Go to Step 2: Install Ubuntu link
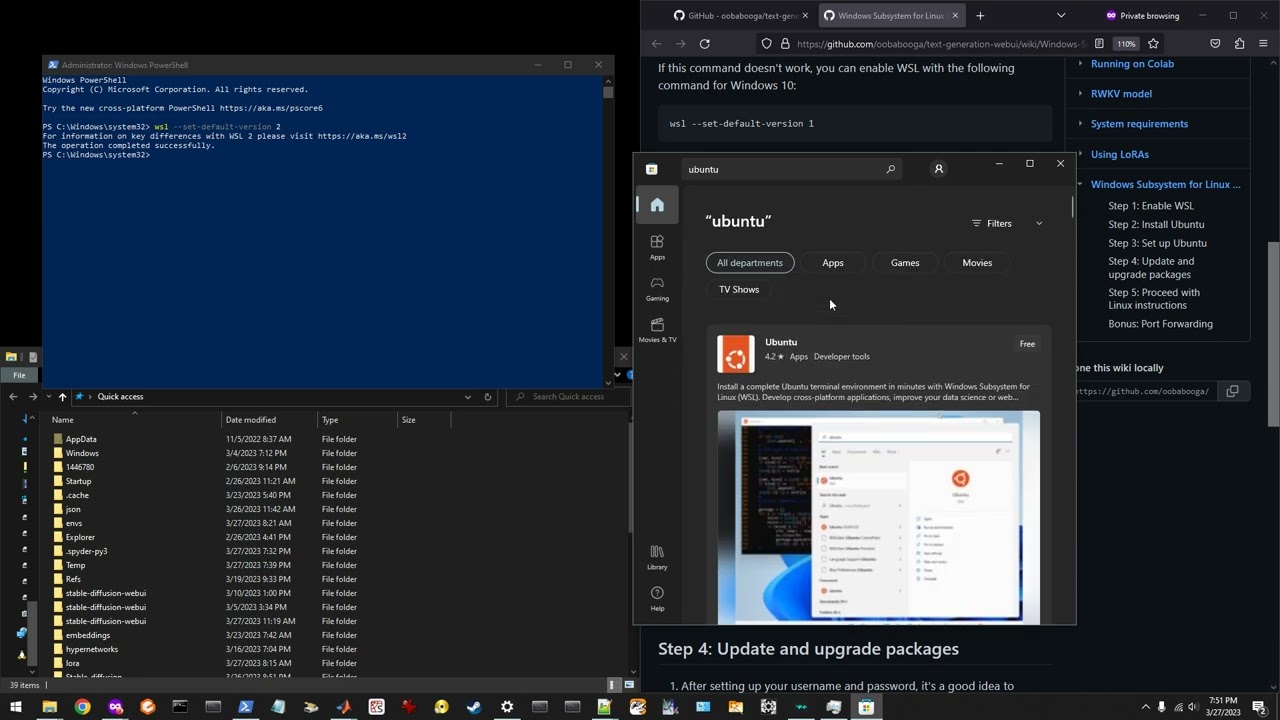 (x=1155, y=224)
